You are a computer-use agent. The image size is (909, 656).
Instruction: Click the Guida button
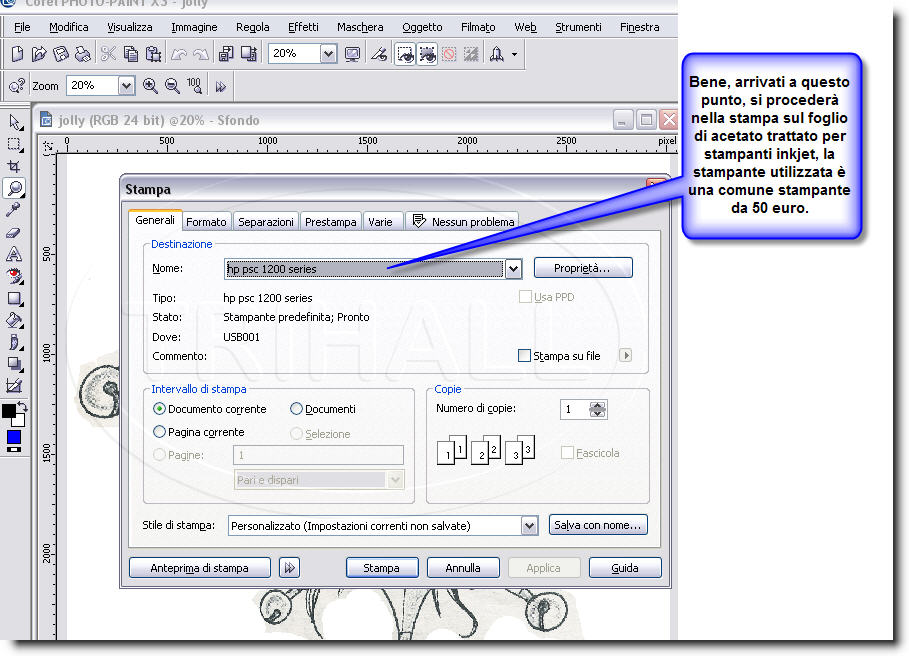pyautogui.click(x=625, y=568)
